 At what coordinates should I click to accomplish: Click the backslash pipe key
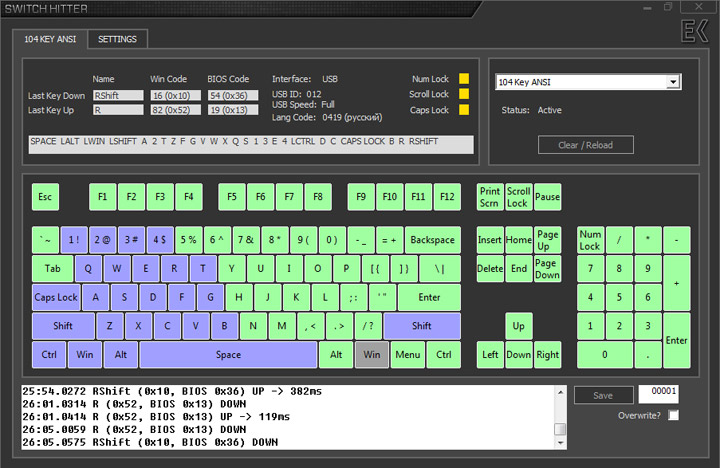[x=440, y=269]
